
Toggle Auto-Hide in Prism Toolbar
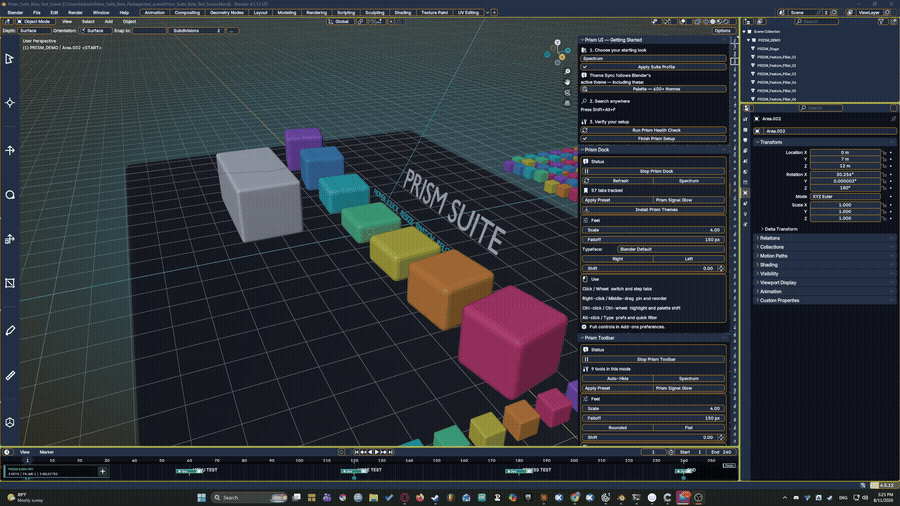pos(618,379)
